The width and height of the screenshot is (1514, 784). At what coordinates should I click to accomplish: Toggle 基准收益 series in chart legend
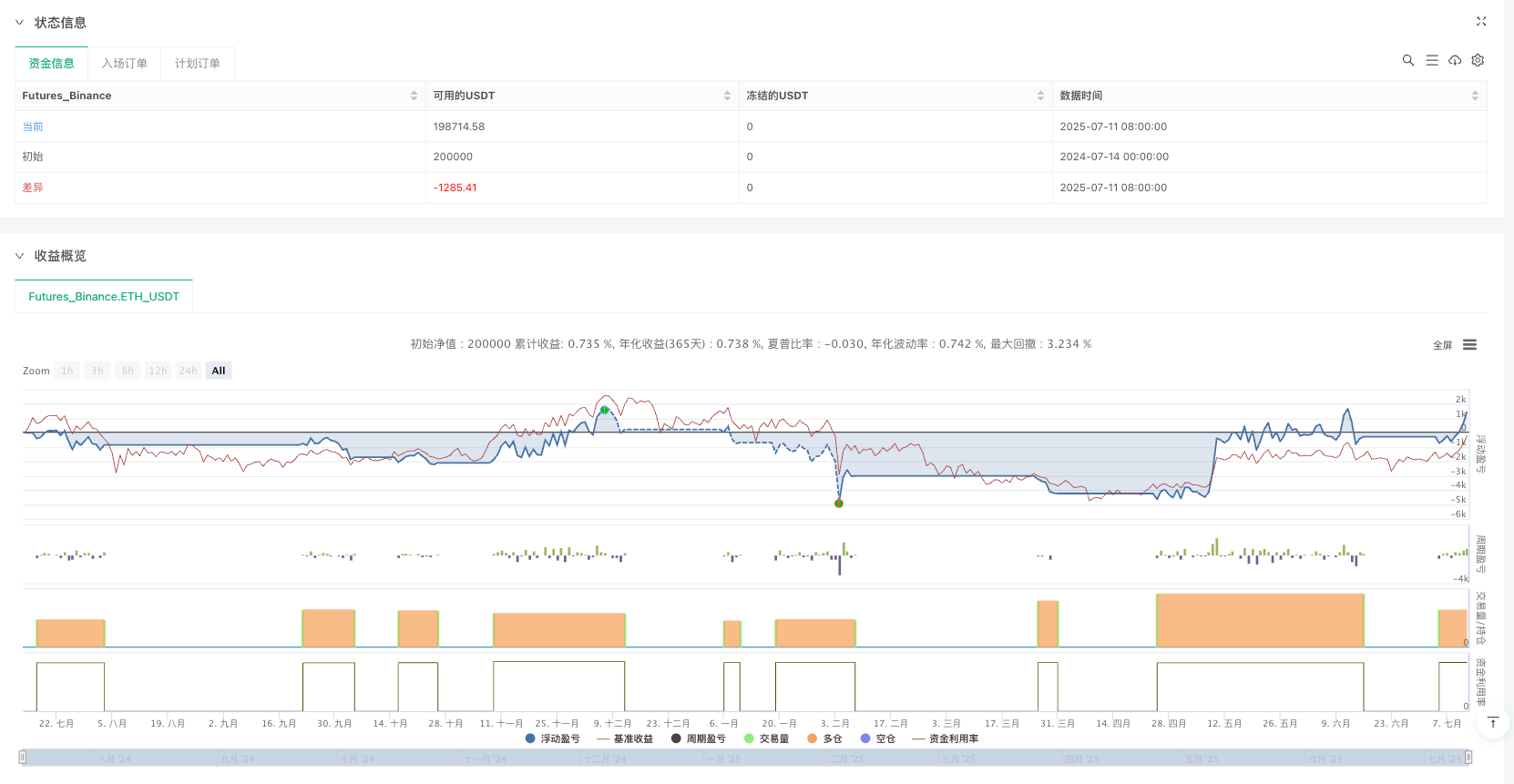625,738
